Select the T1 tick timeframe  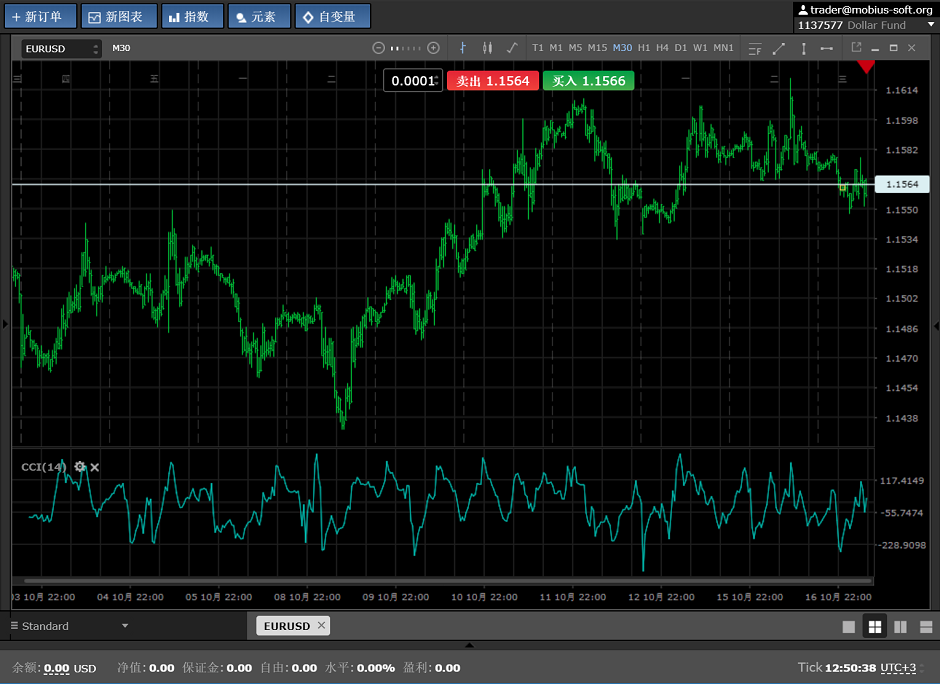[538, 48]
